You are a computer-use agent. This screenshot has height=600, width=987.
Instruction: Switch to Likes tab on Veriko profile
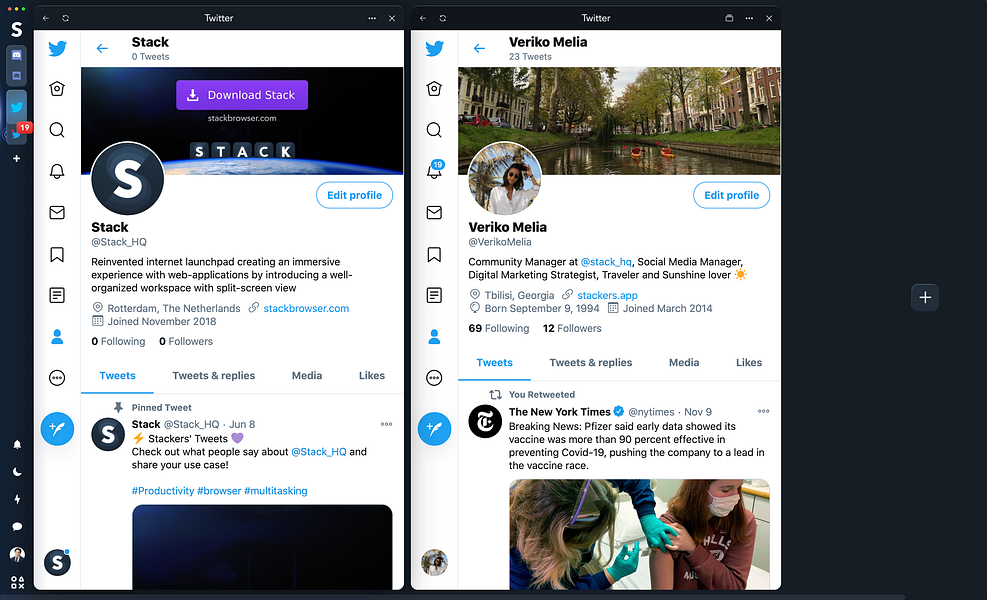[x=748, y=363]
